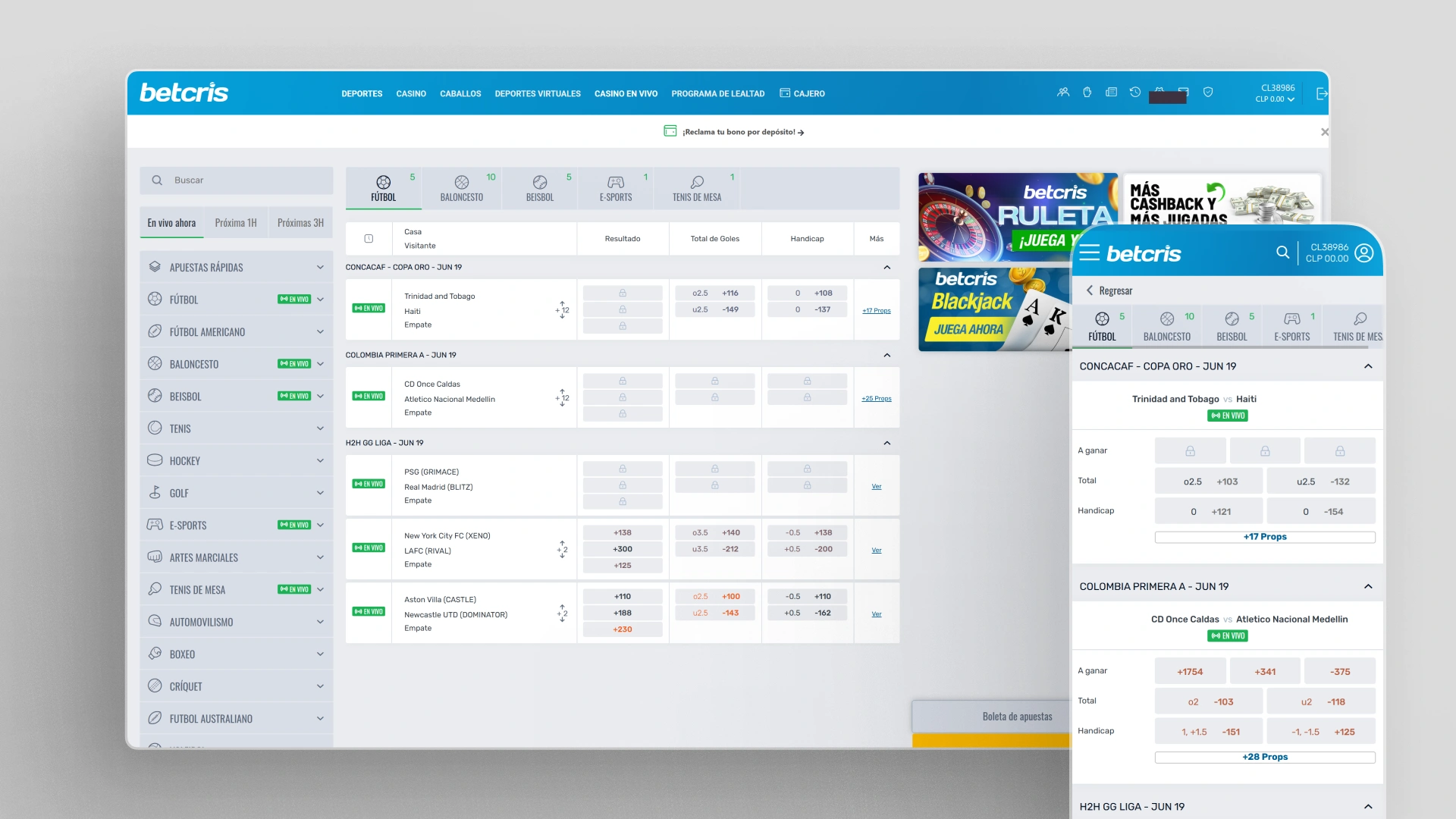Select the o2.5 +116 total goals odds
Viewport: 1456px width, 819px height.
pos(714,293)
